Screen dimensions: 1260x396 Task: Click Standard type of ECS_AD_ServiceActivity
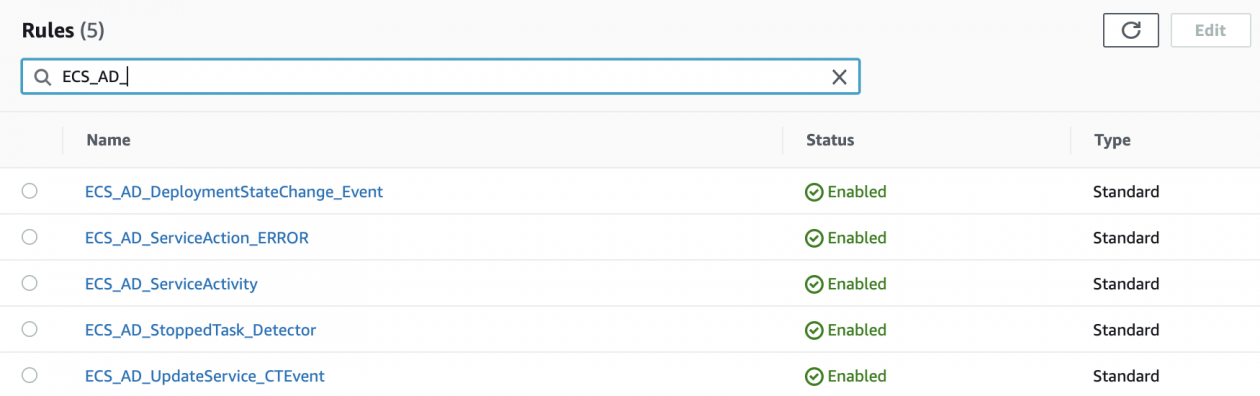(x=1126, y=284)
